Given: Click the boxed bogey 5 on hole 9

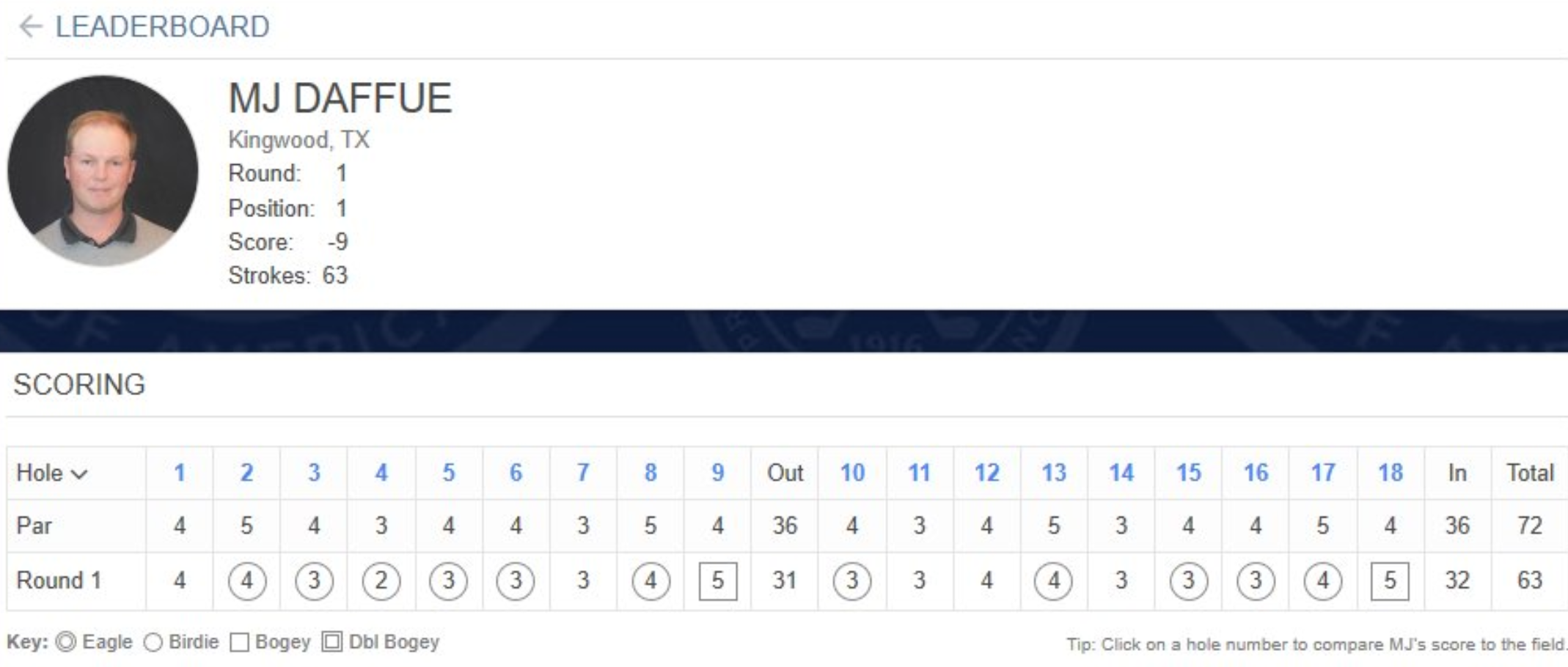Looking at the screenshot, I should [x=718, y=581].
